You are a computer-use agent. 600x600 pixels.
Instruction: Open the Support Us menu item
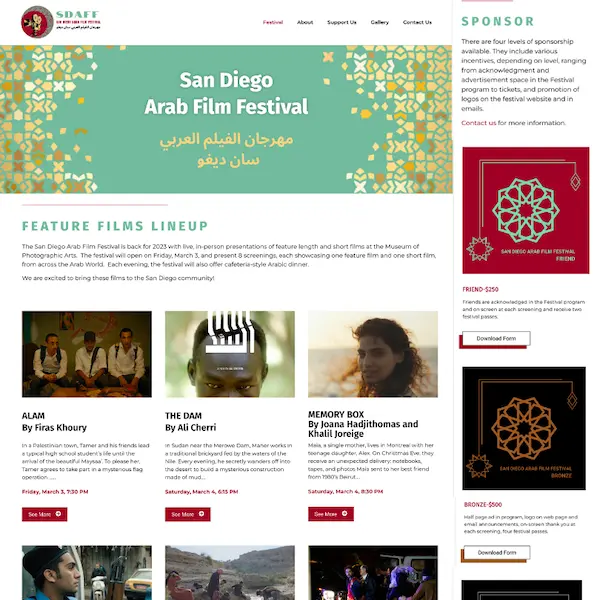(342, 22)
